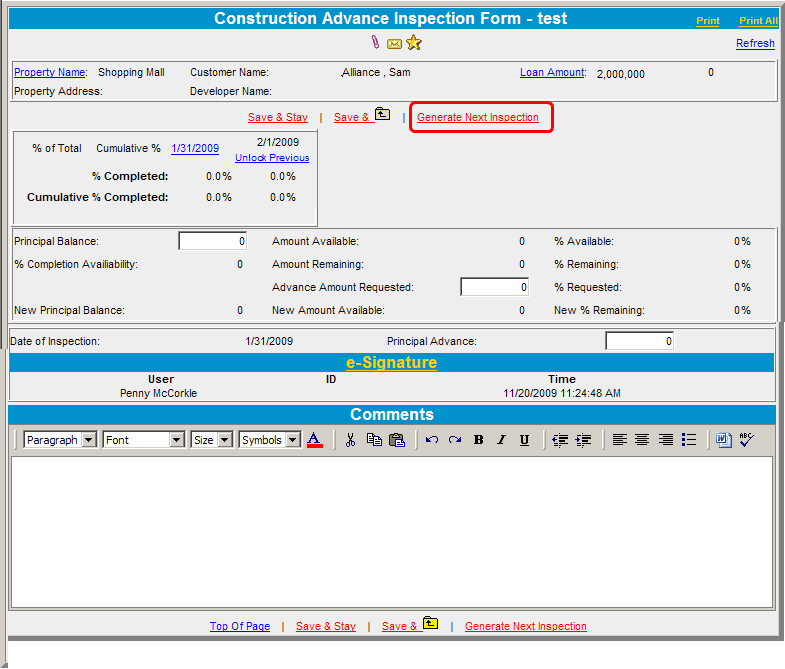The width and height of the screenshot is (785, 669).
Task: Toggle bold formatting
Action: click(479, 440)
